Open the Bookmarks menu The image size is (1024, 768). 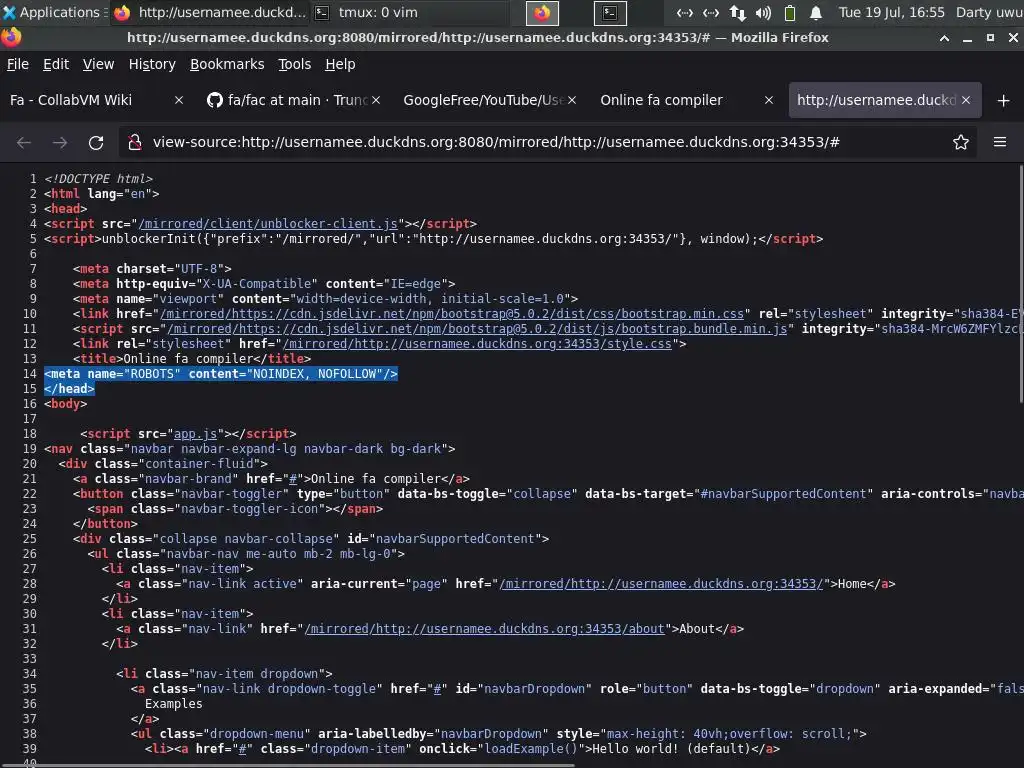click(227, 64)
